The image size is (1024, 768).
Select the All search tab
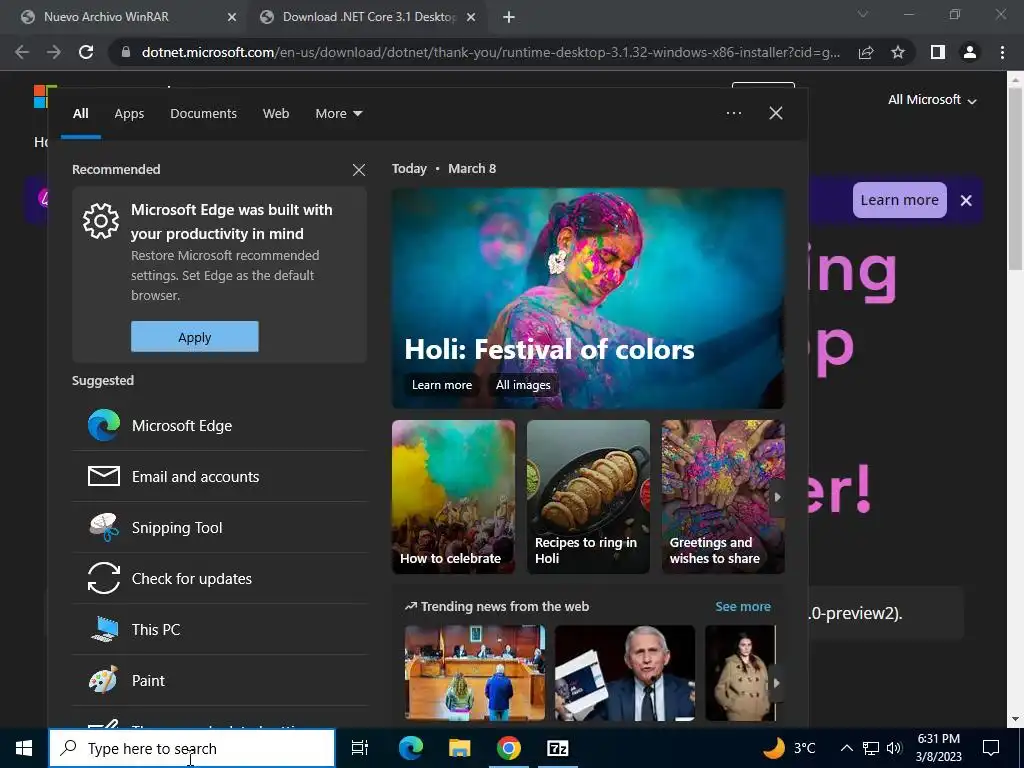click(x=80, y=114)
